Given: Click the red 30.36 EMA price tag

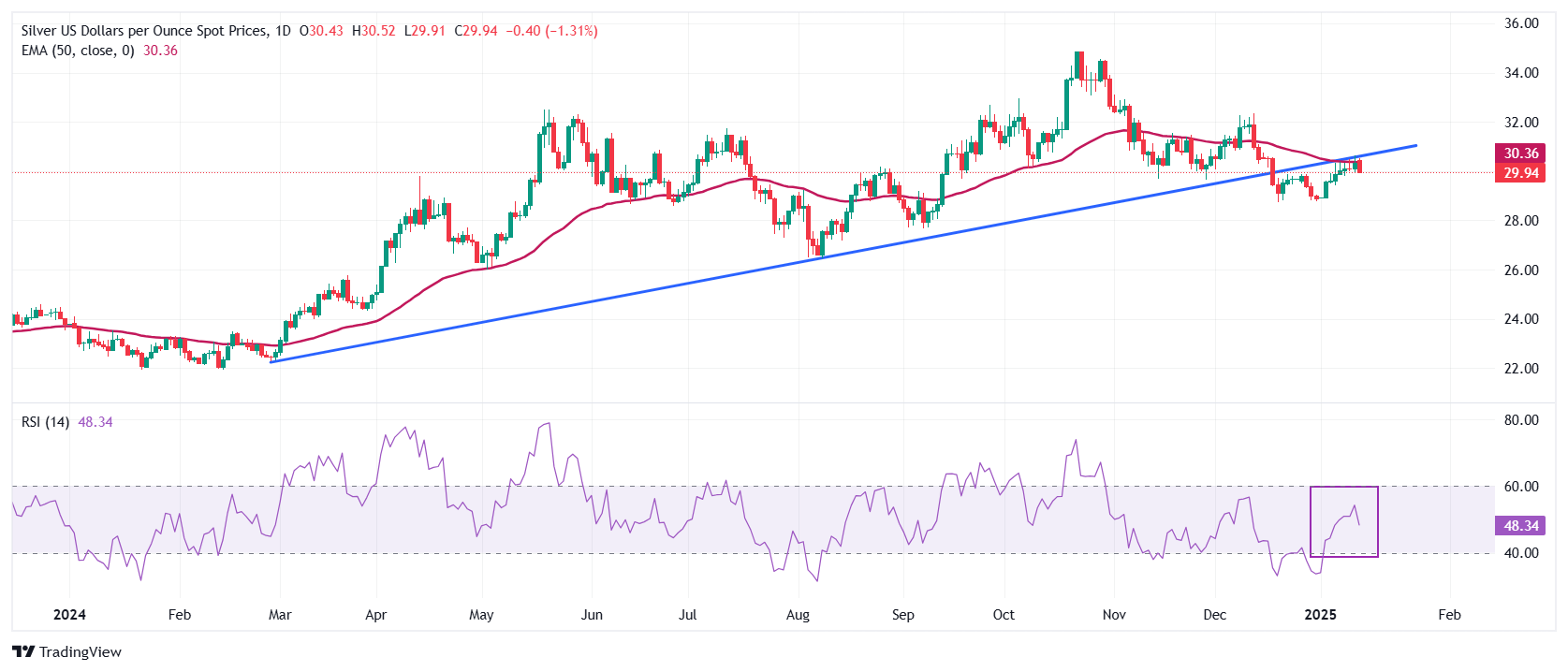Looking at the screenshot, I should coord(1520,153).
